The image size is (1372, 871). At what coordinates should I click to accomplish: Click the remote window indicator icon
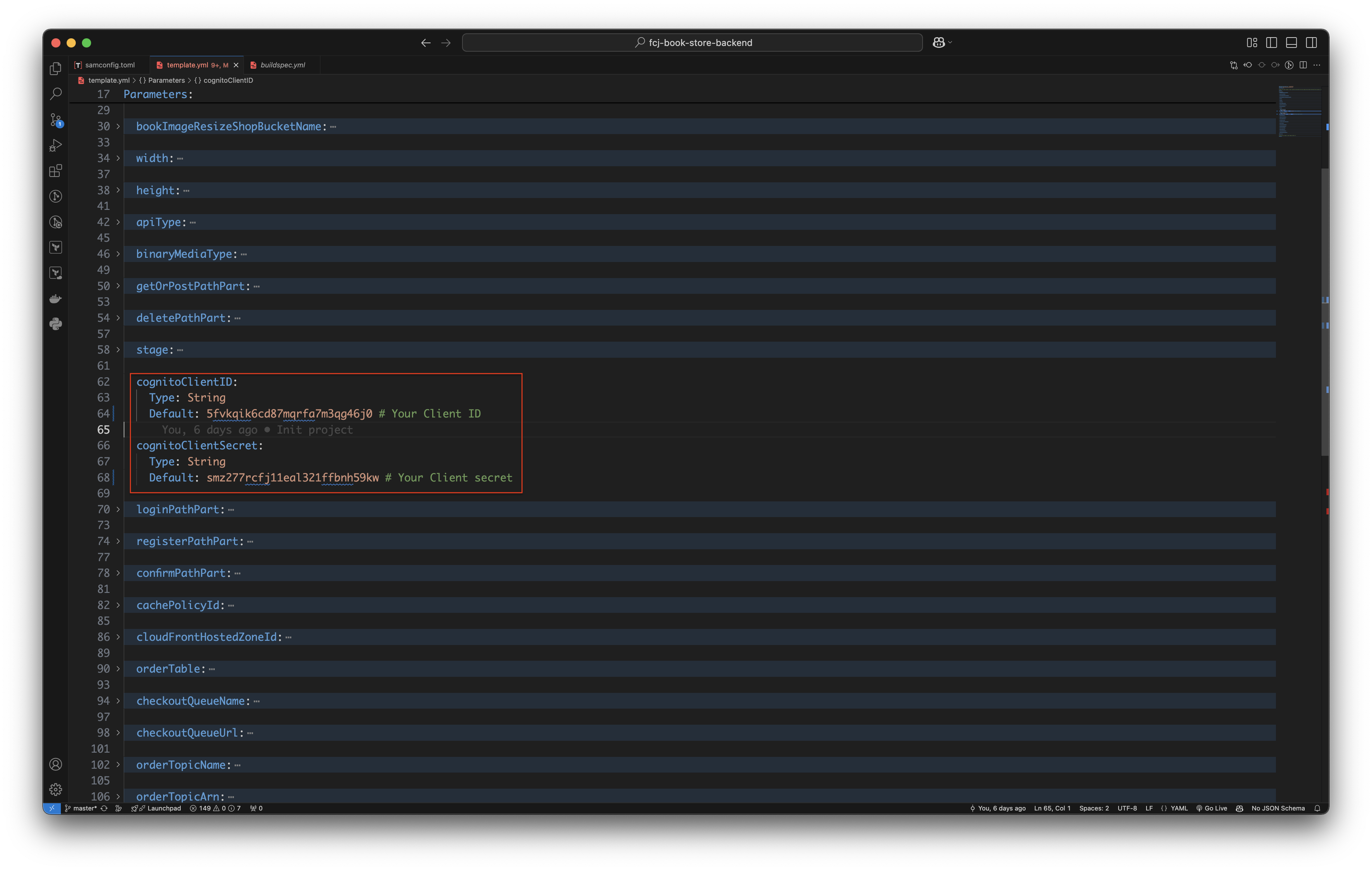(52, 808)
